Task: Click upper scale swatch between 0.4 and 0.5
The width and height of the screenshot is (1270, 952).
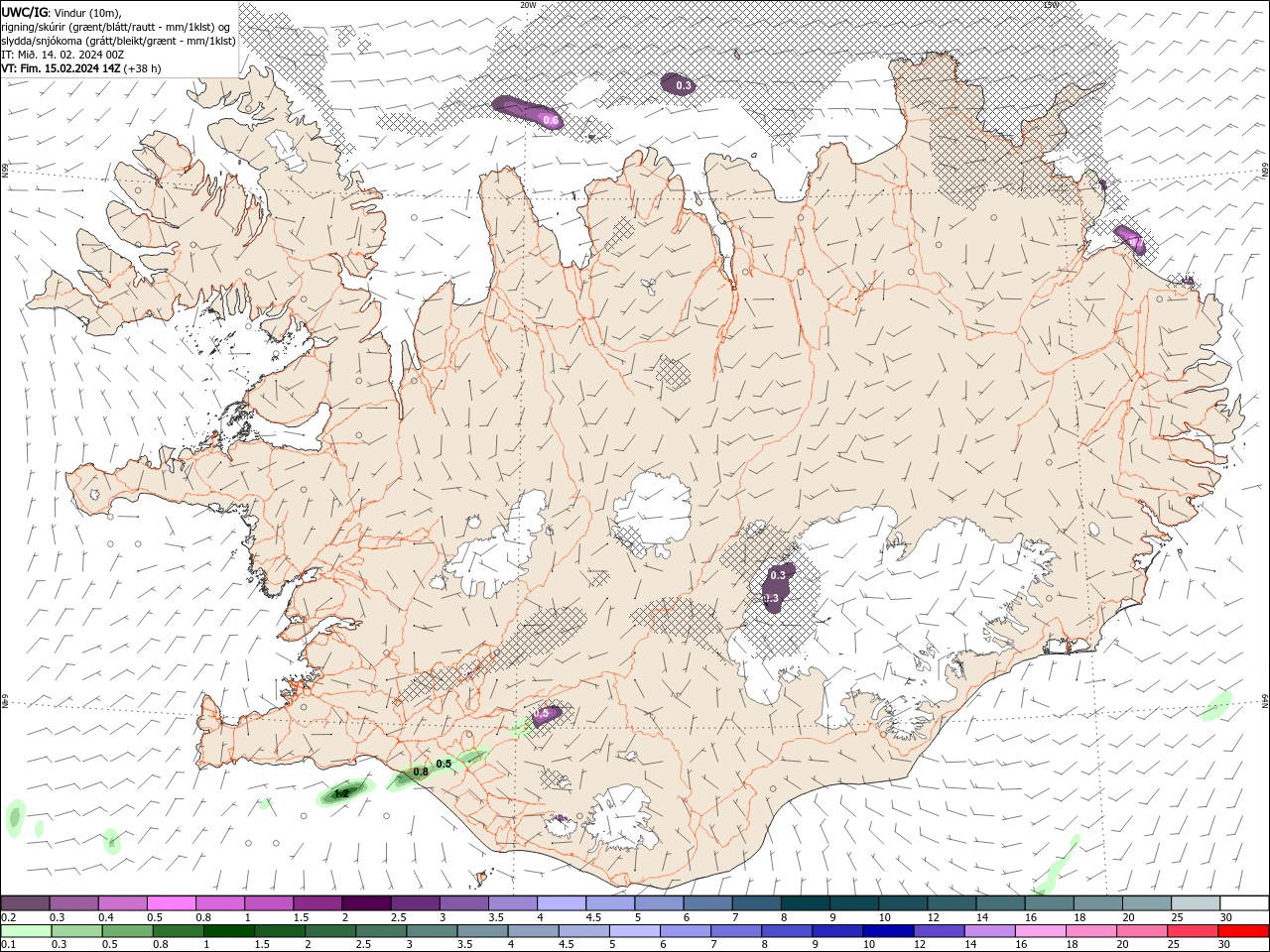Action: click(122, 902)
